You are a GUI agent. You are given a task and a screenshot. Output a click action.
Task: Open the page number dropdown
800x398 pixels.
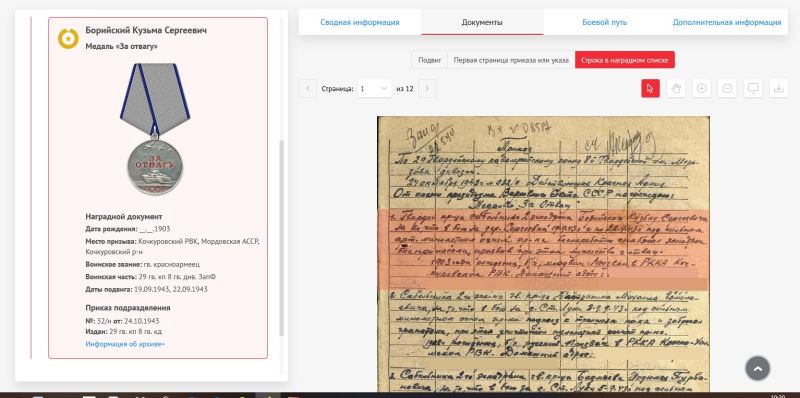pos(374,89)
